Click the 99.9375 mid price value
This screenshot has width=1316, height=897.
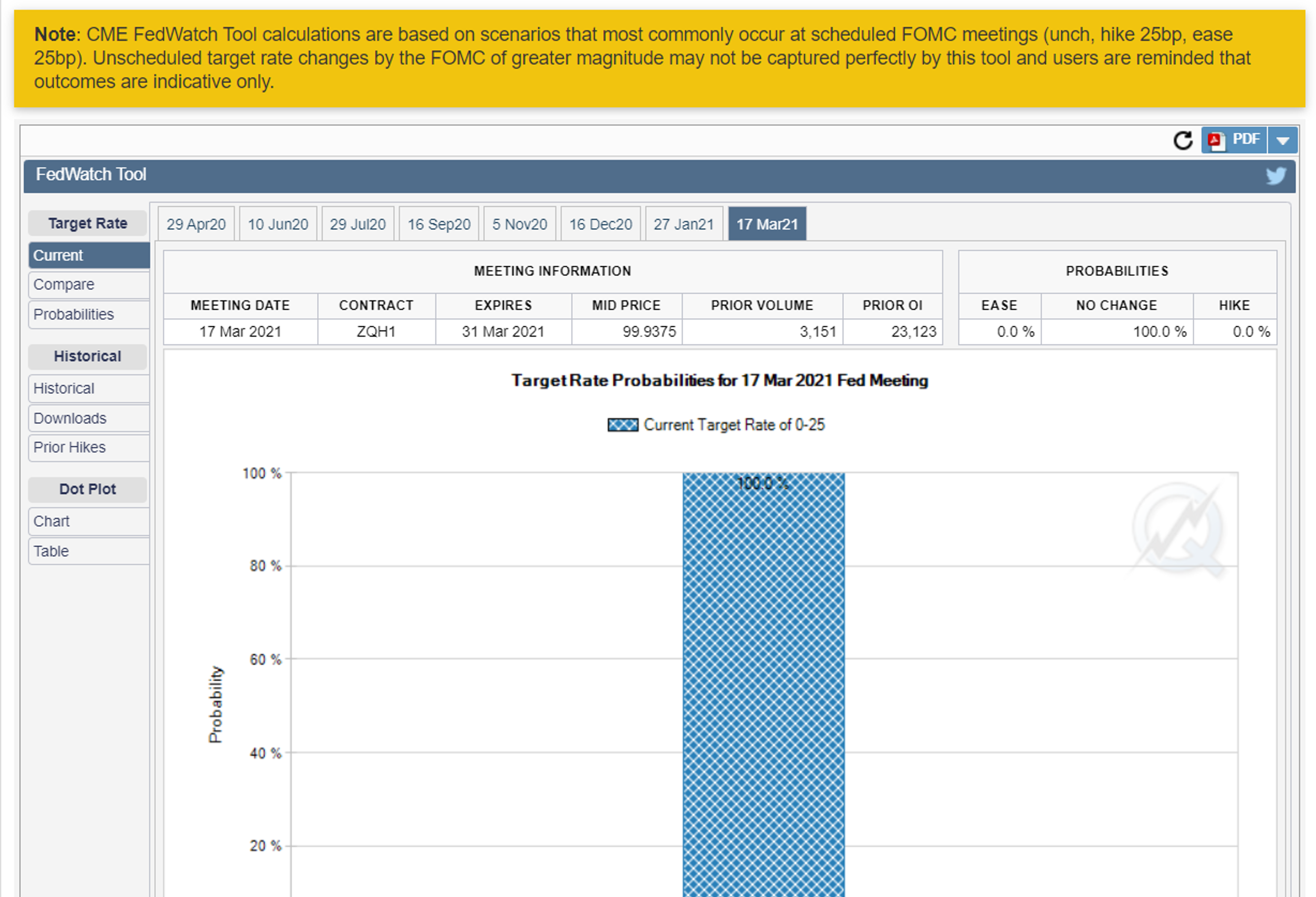pyautogui.click(x=649, y=332)
